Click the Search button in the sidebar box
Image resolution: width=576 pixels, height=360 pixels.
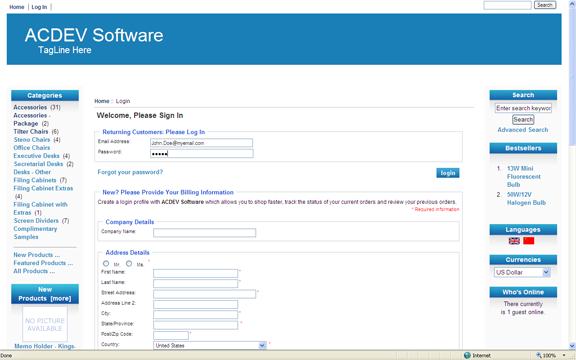[x=523, y=119]
